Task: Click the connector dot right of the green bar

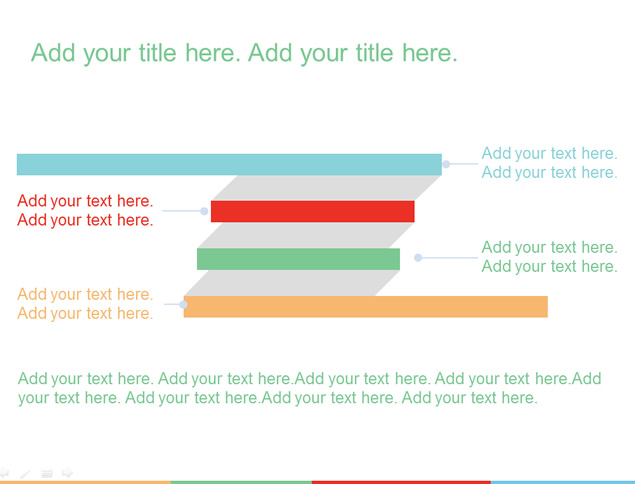Action: [x=418, y=258]
